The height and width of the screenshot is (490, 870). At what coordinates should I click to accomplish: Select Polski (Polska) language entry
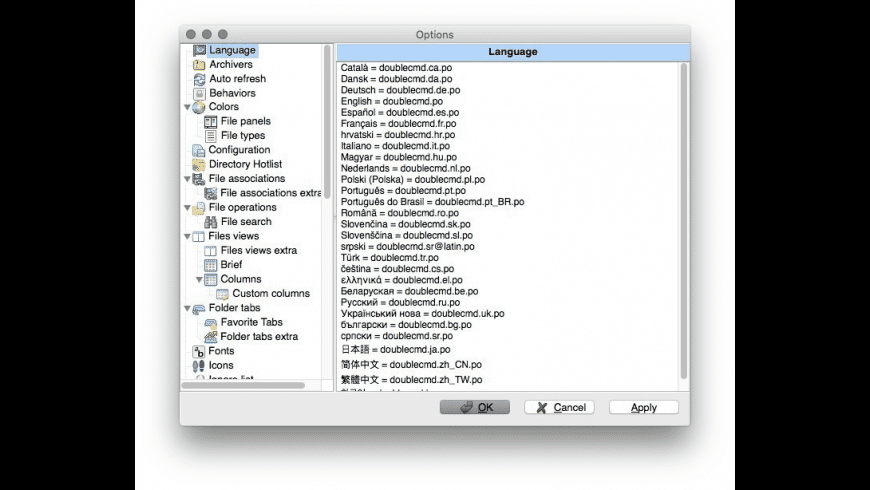click(413, 179)
